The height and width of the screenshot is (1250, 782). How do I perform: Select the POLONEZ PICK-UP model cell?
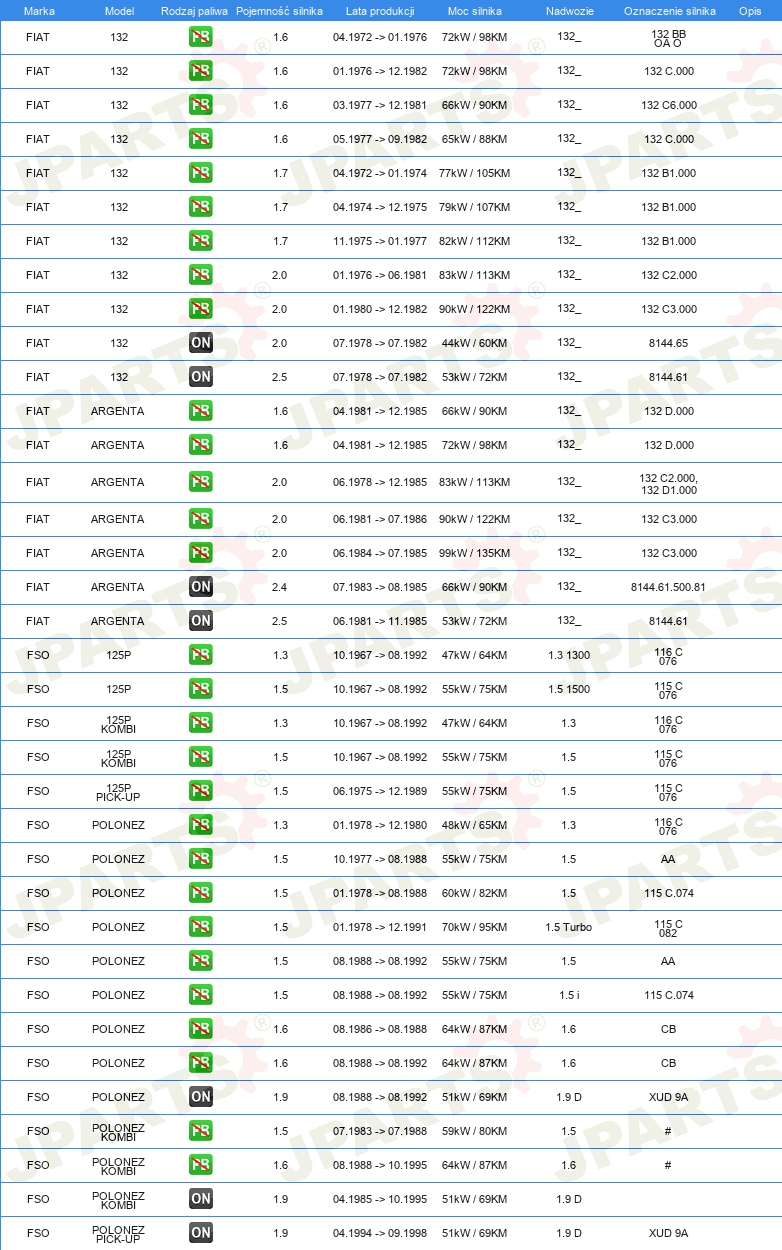coord(118,1233)
